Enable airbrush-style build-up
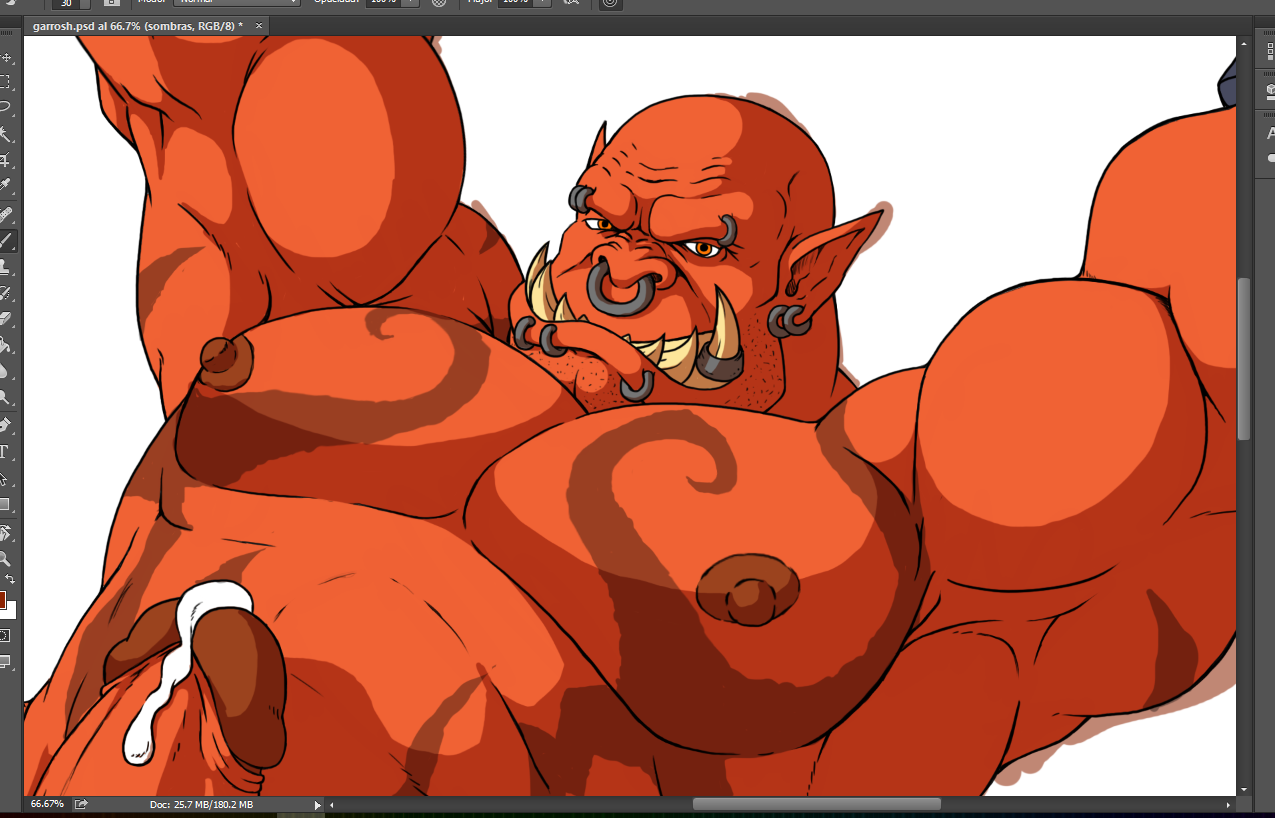This screenshot has height=818, width=1275. point(571,2)
